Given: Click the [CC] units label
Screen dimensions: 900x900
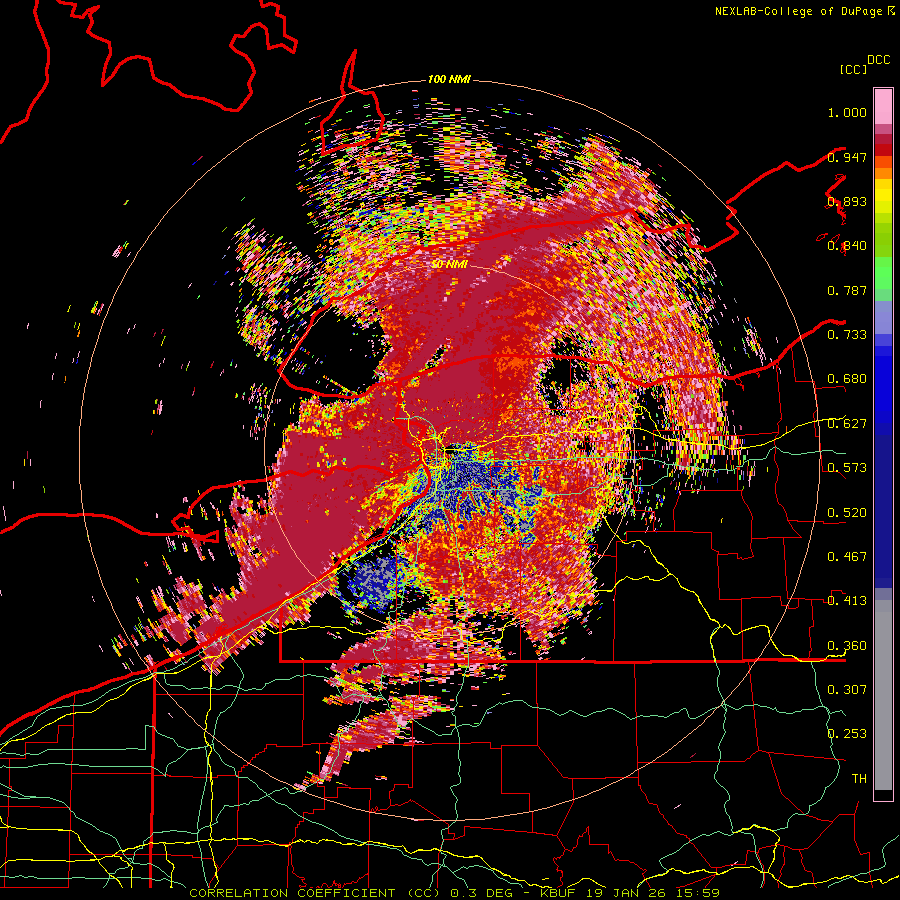Looking at the screenshot, I should (853, 69).
